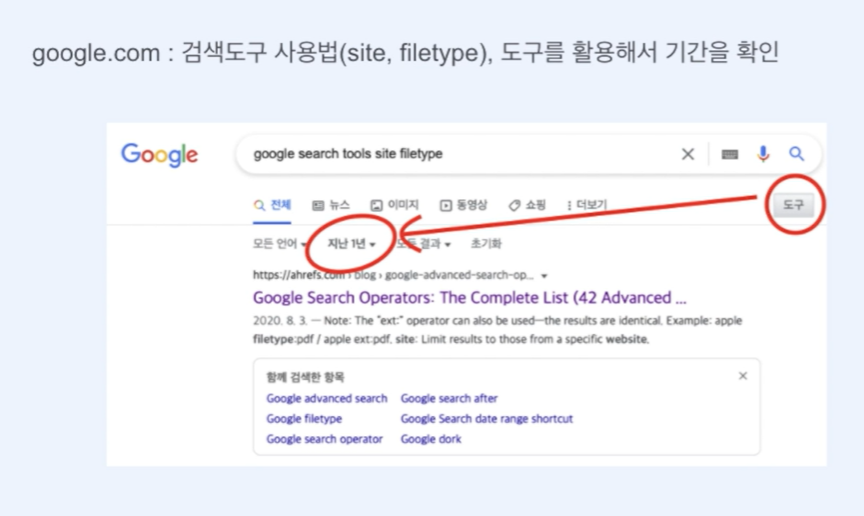Open the 모든 결과 dropdown
Image resolution: width=864 pixels, height=516 pixels.
click(423, 244)
